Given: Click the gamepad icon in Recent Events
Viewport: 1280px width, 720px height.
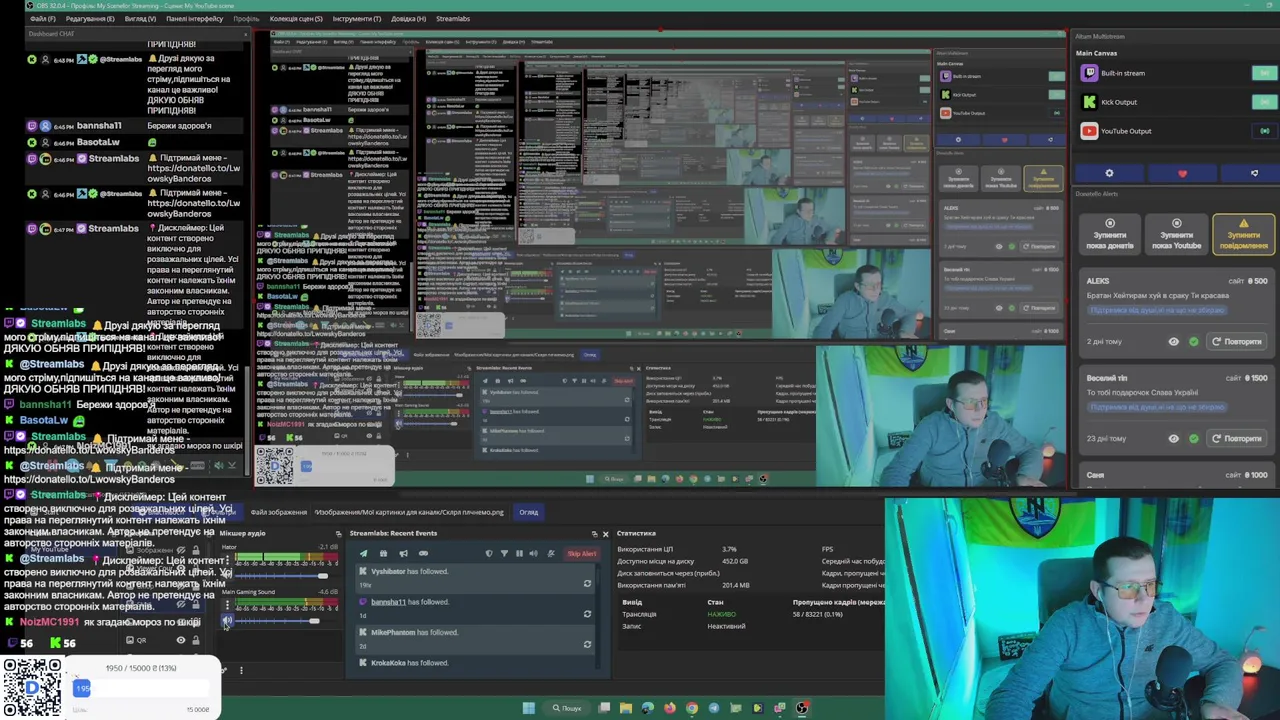Looking at the screenshot, I should pos(423,553).
